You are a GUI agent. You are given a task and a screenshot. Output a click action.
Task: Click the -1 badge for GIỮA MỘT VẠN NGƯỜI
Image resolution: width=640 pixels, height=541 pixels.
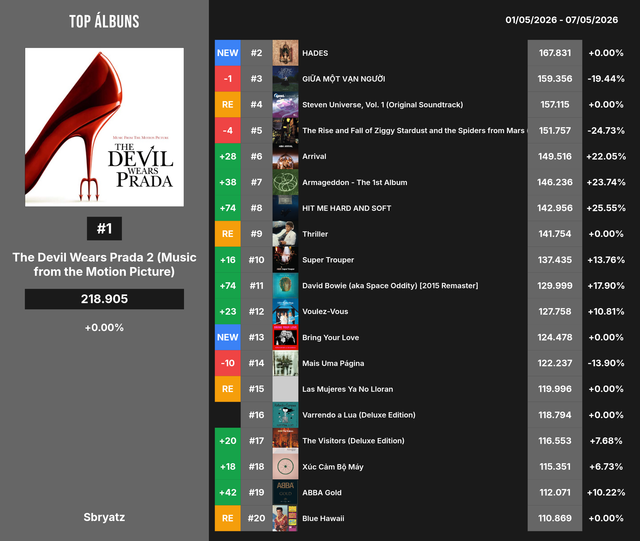(228, 79)
